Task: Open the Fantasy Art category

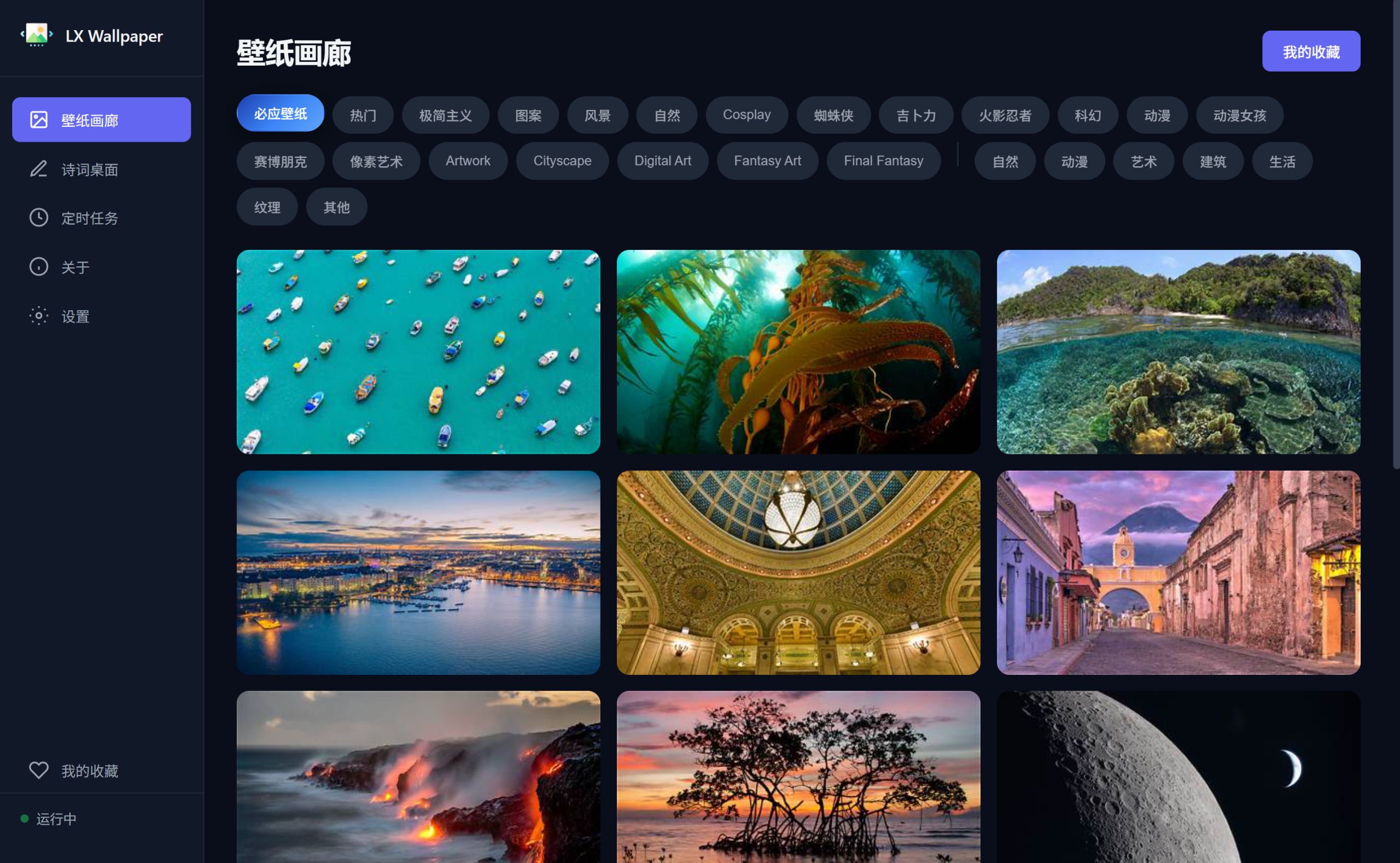Action: [x=767, y=161]
